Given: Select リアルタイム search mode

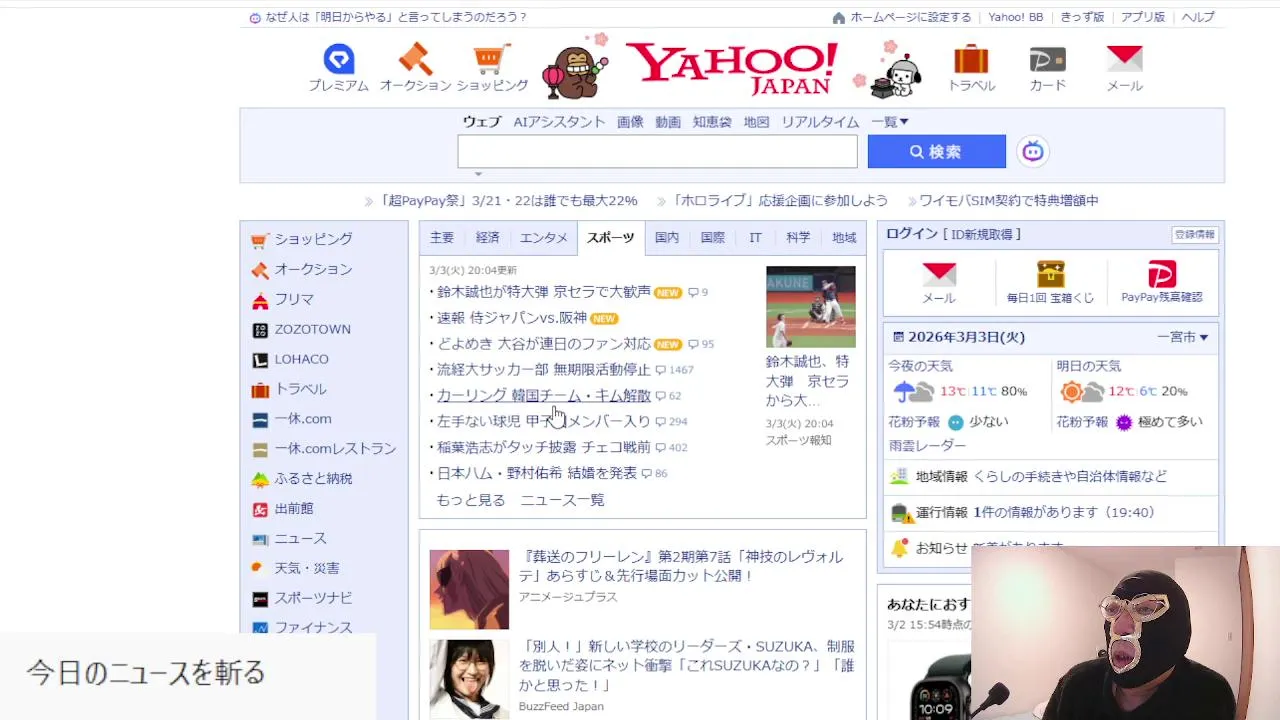Looking at the screenshot, I should pos(820,122).
